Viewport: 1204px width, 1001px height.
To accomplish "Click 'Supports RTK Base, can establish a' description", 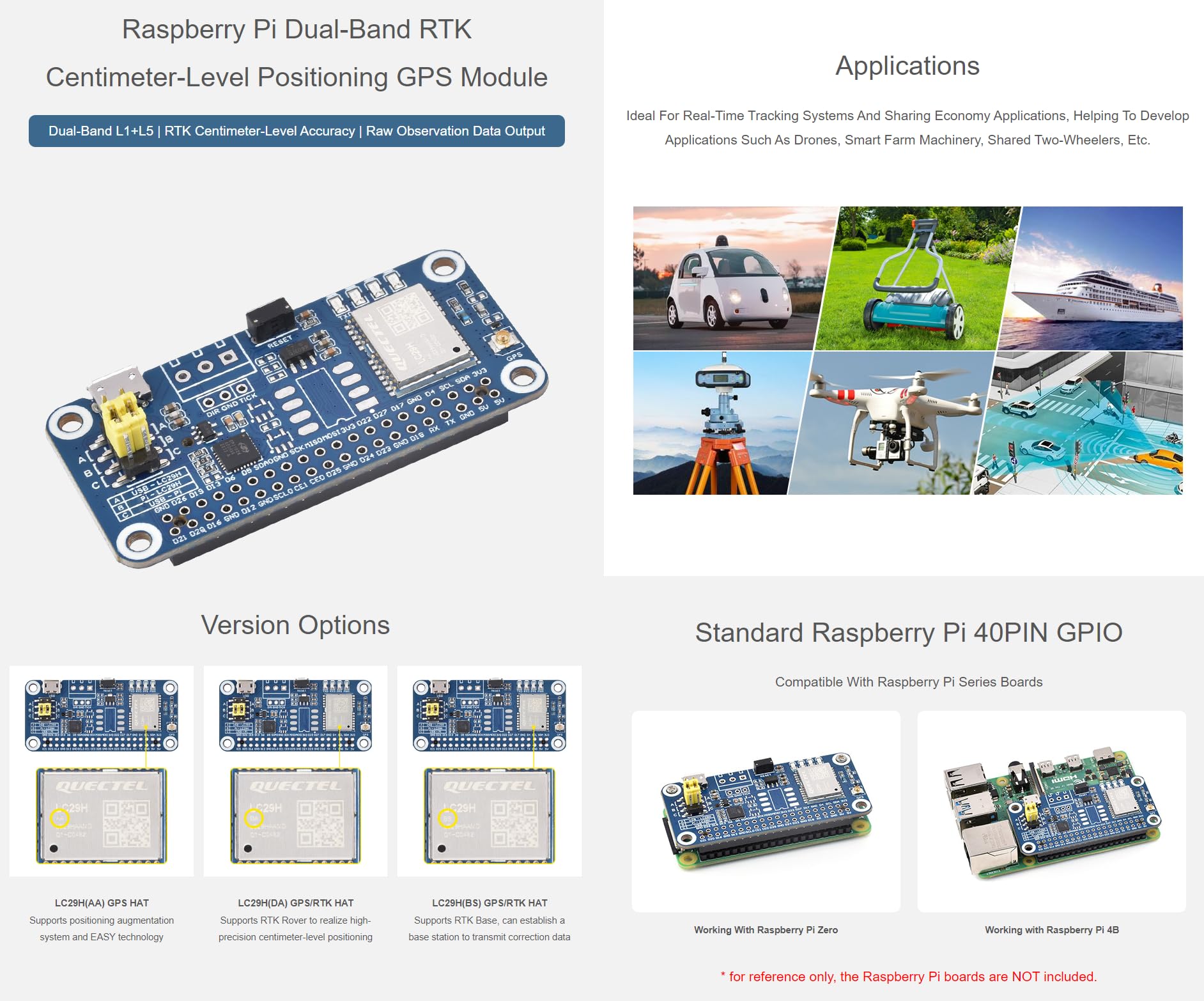I will click(490, 920).
